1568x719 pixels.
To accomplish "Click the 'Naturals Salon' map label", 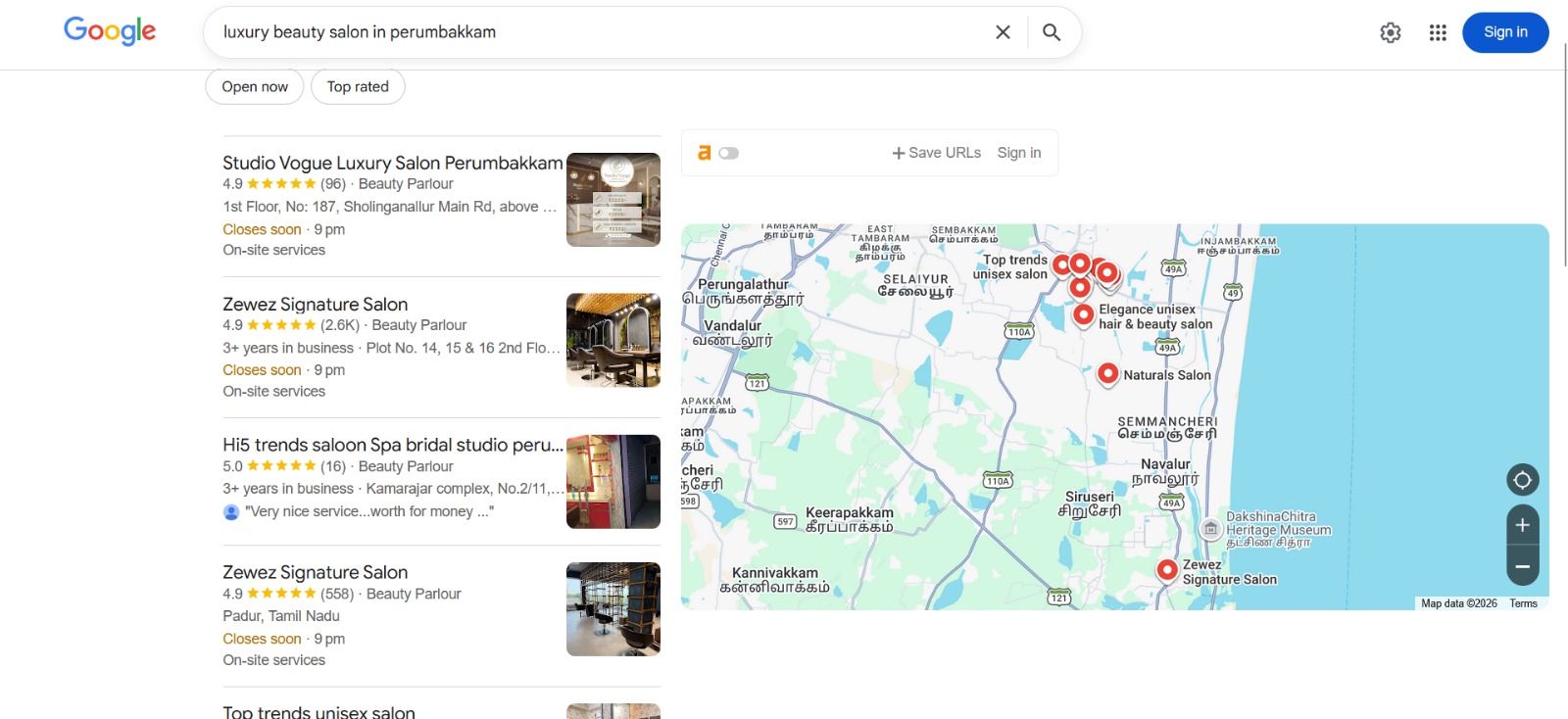I will (x=1167, y=375).
